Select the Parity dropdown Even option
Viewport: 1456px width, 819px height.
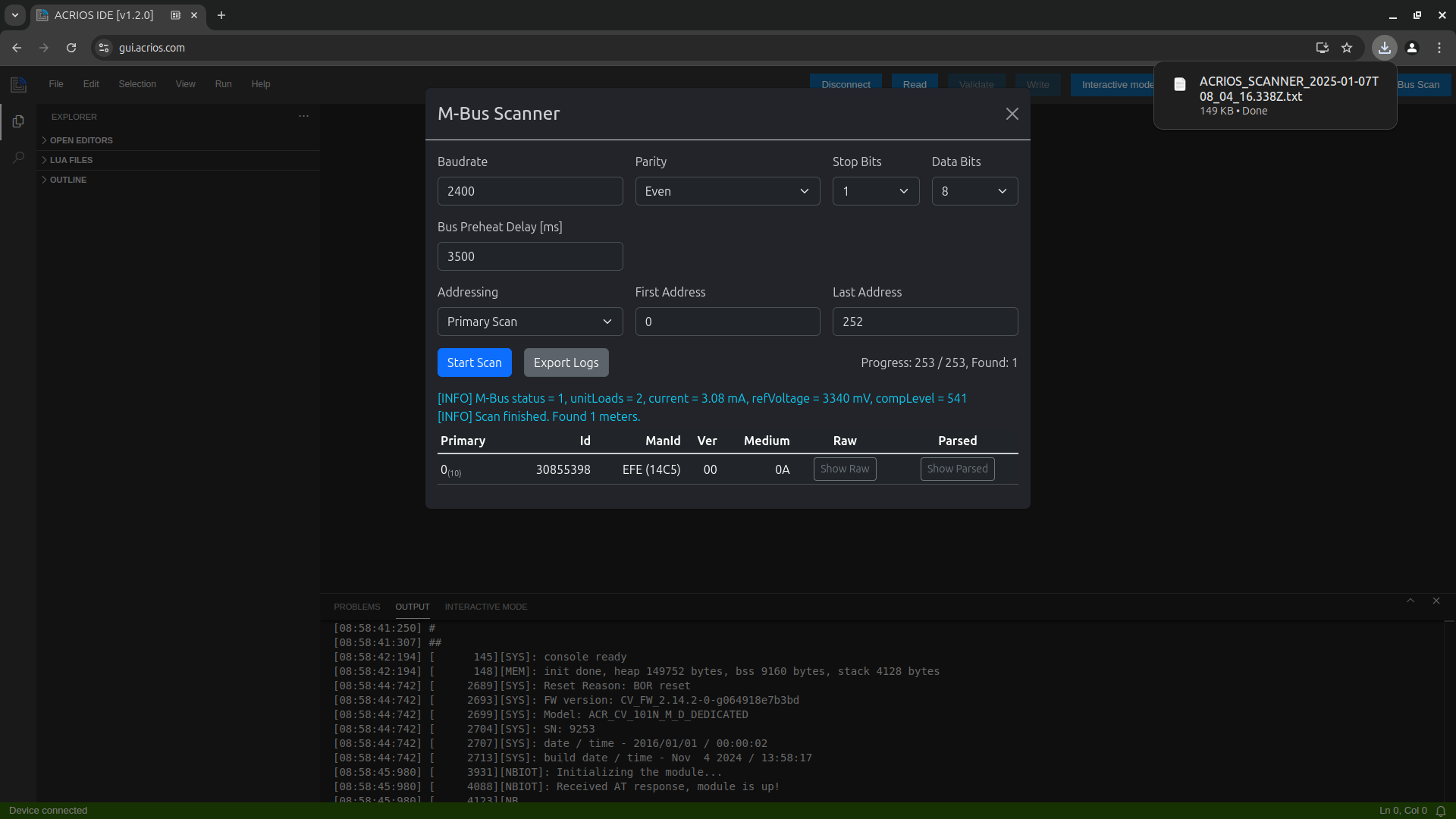pos(727,191)
